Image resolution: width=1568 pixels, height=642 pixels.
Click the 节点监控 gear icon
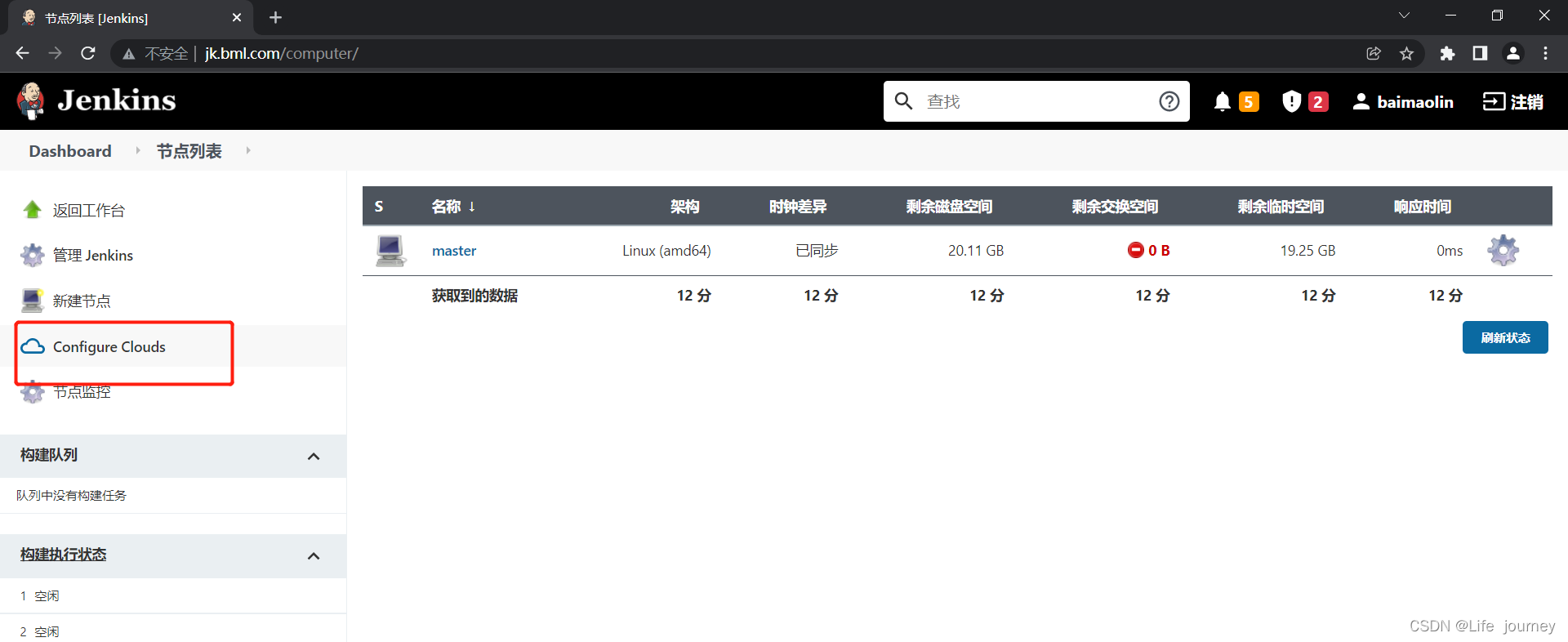pyautogui.click(x=32, y=392)
